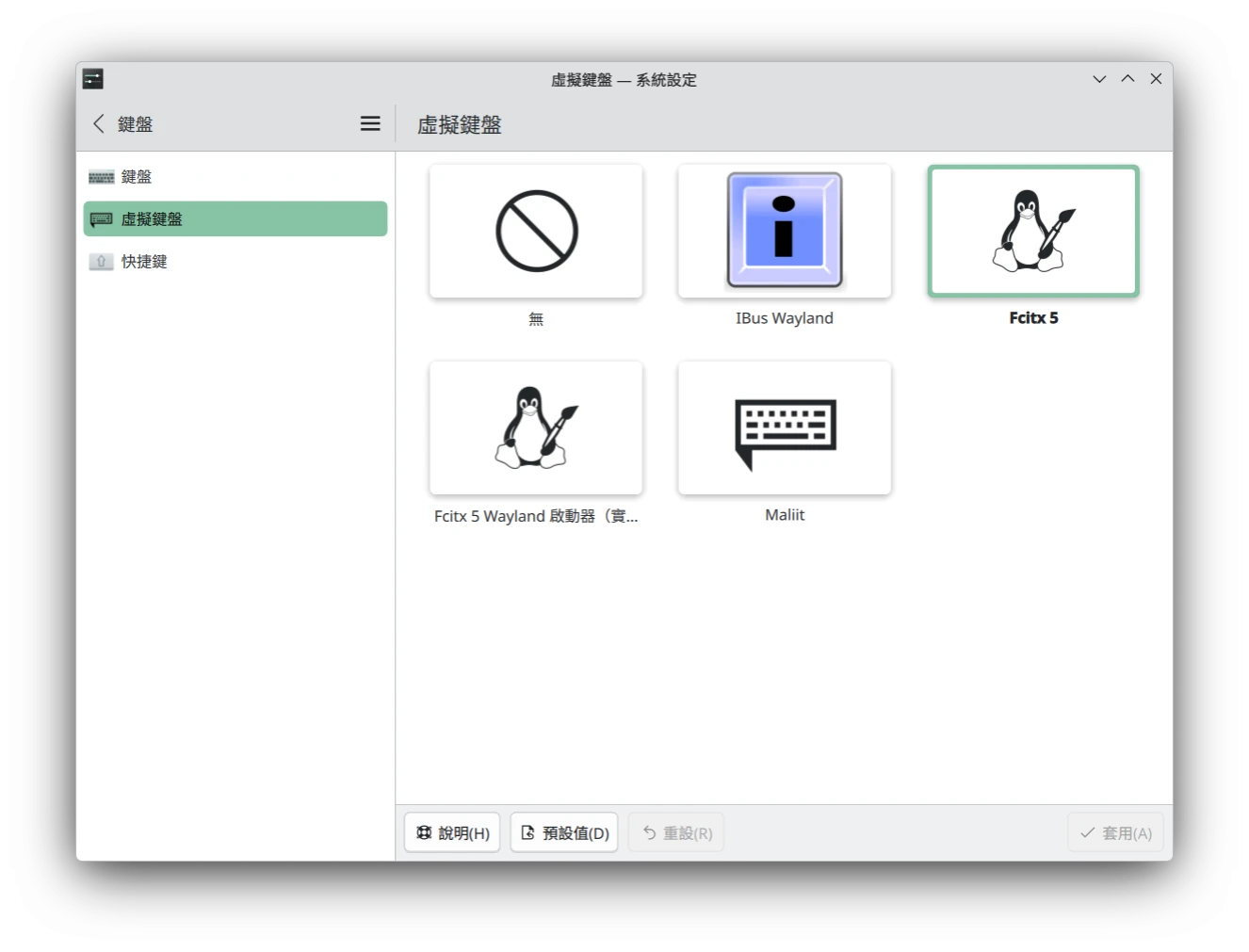Click the 無 prohibition sign icon
This screenshot has height=952, width=1249.
[535, 231]
